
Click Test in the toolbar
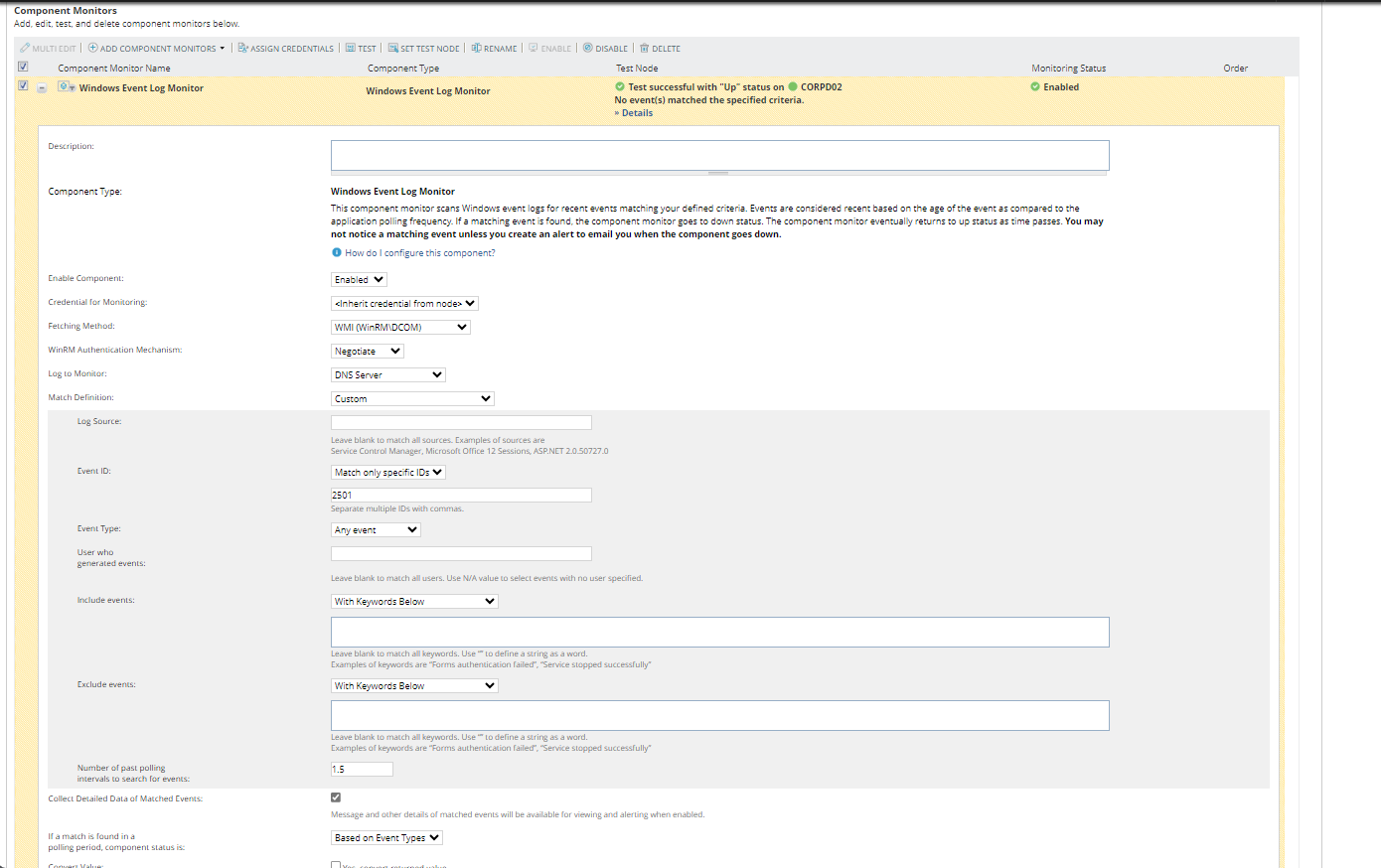(x=368, y=49)
